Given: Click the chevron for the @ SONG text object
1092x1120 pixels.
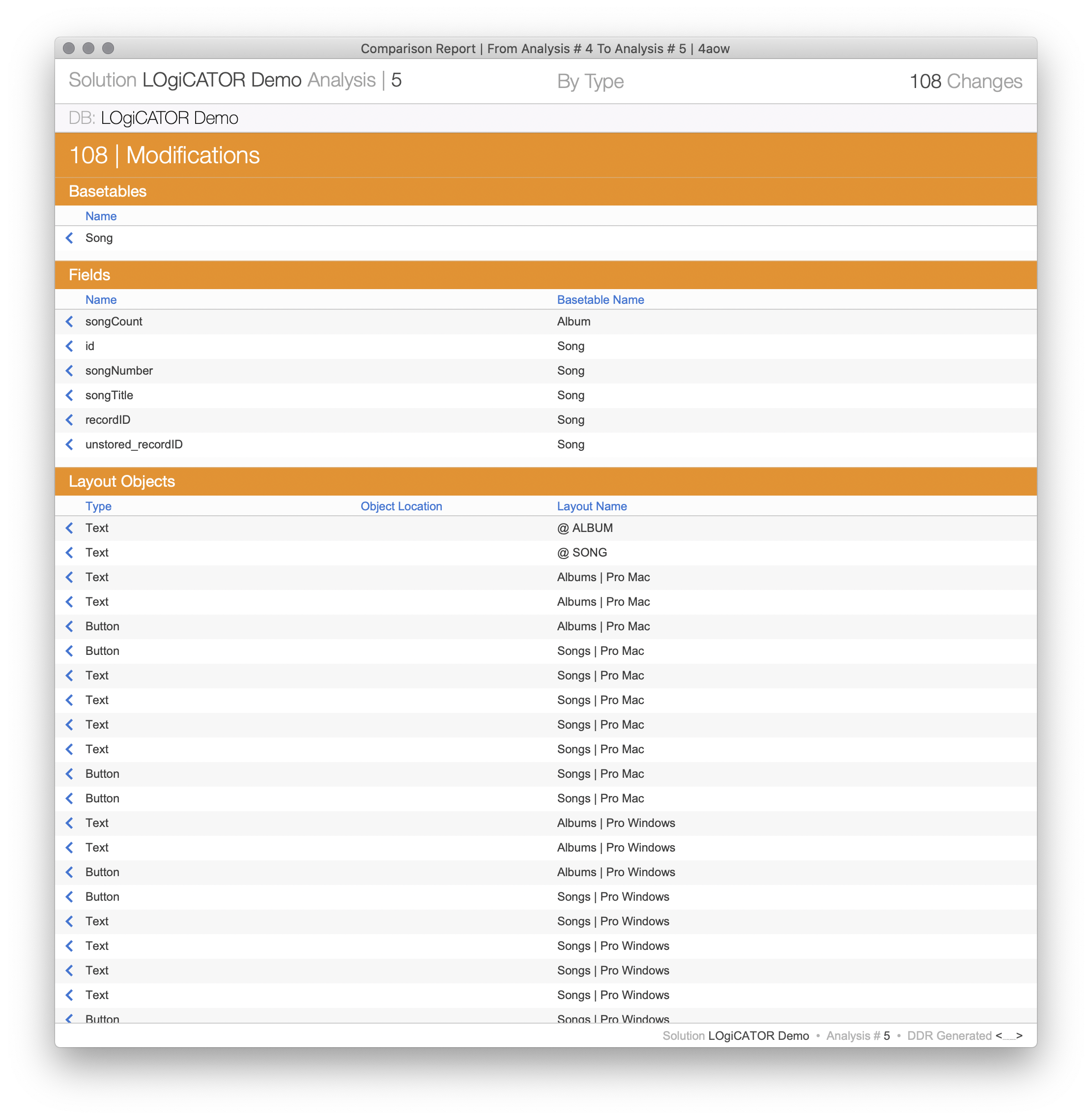Looking at the screenshot, I should (x=70, y=552).
